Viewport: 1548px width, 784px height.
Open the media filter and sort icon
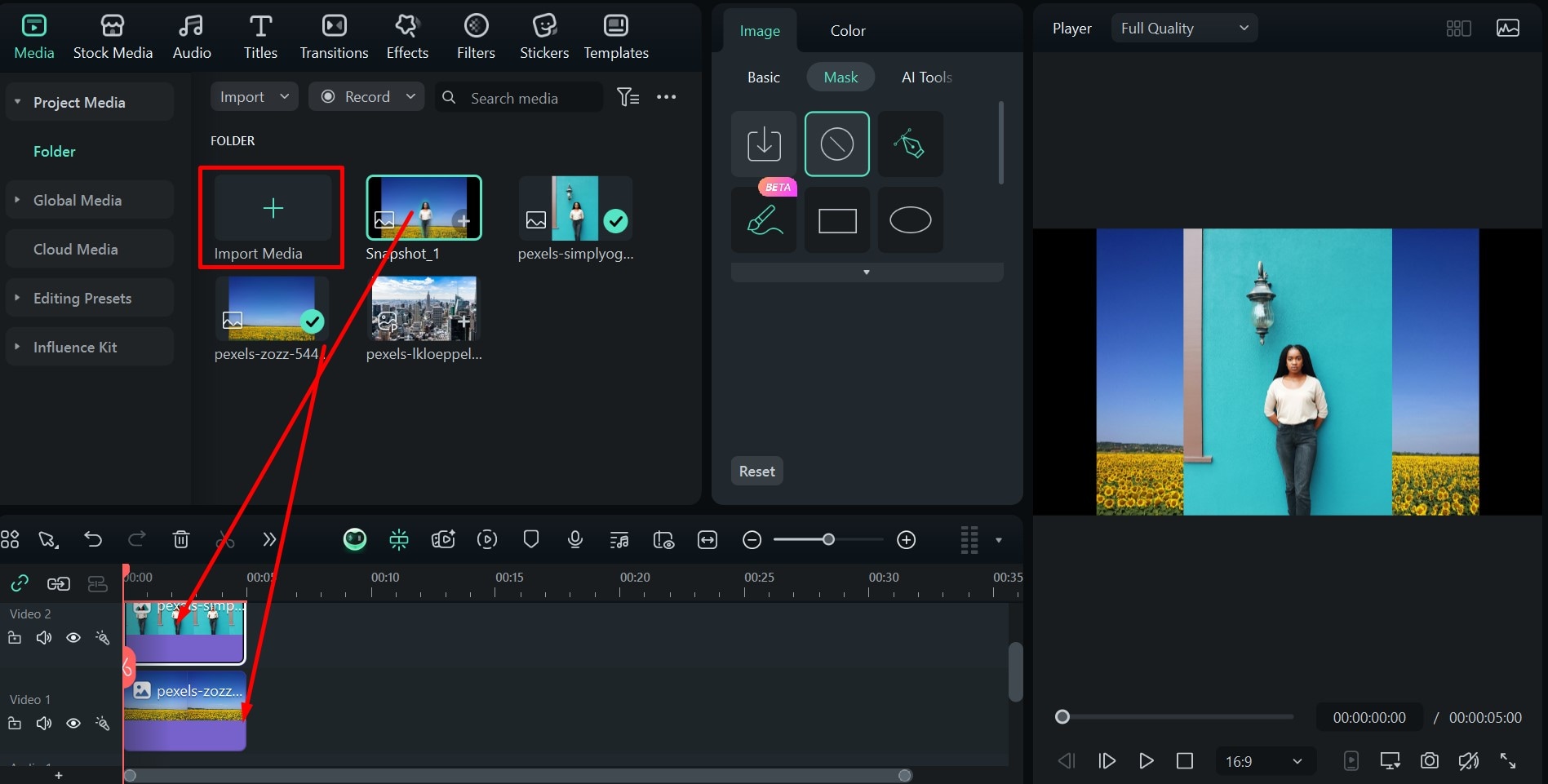point(628,97)
